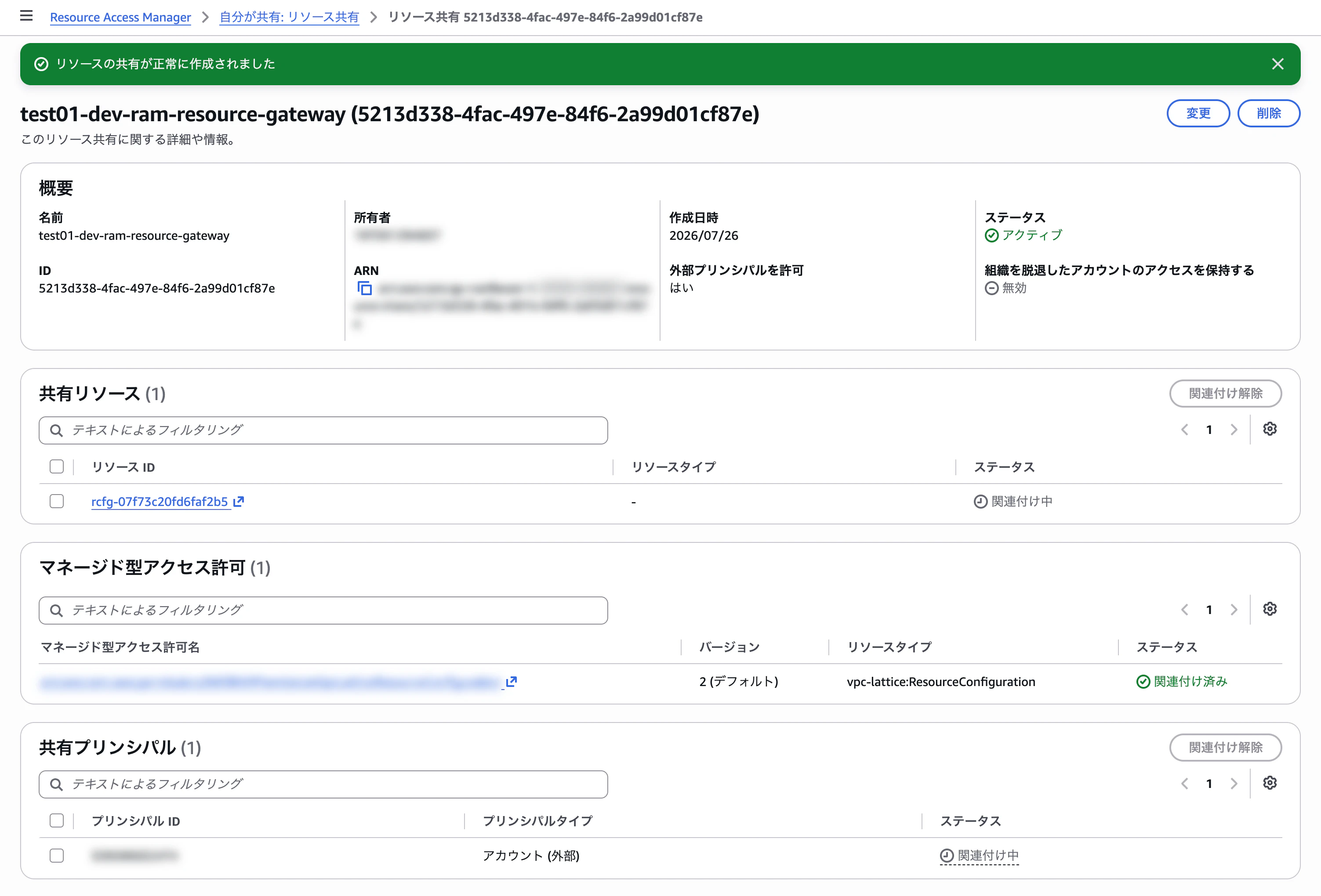Click the success check icon in the banner
Viewport: 1321px width, 896px height.
41,64
